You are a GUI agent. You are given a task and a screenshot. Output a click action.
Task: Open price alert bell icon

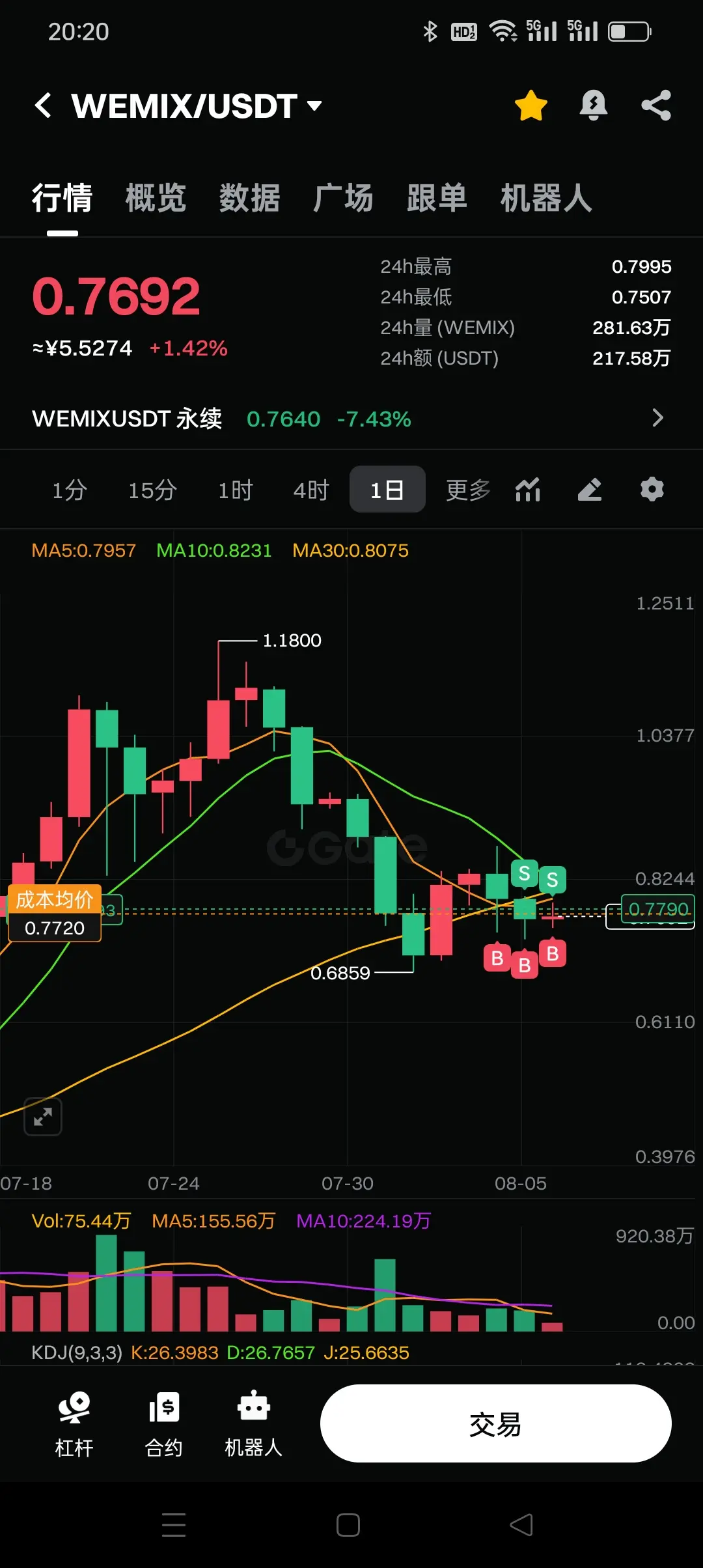[x=593, y=105]
